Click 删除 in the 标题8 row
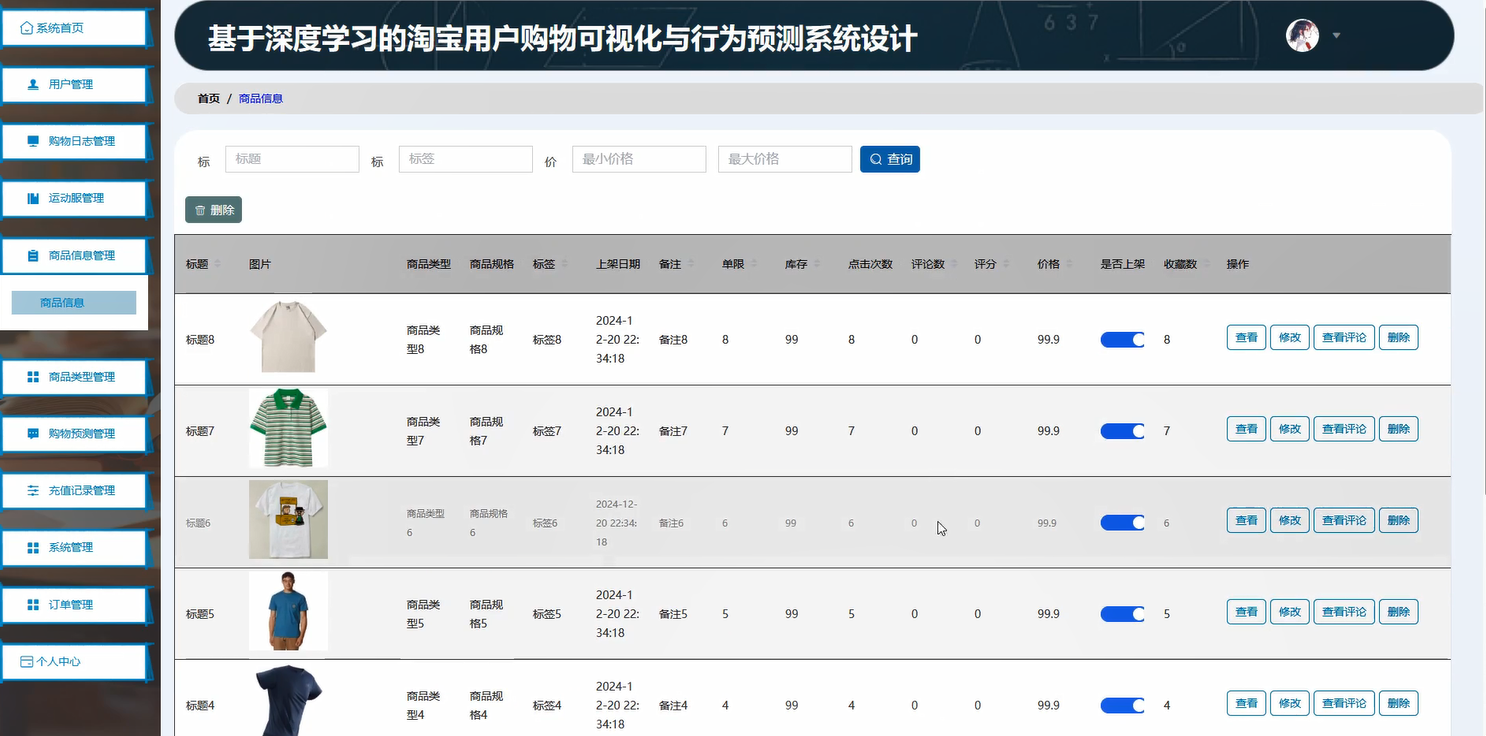 (1398, 338)
